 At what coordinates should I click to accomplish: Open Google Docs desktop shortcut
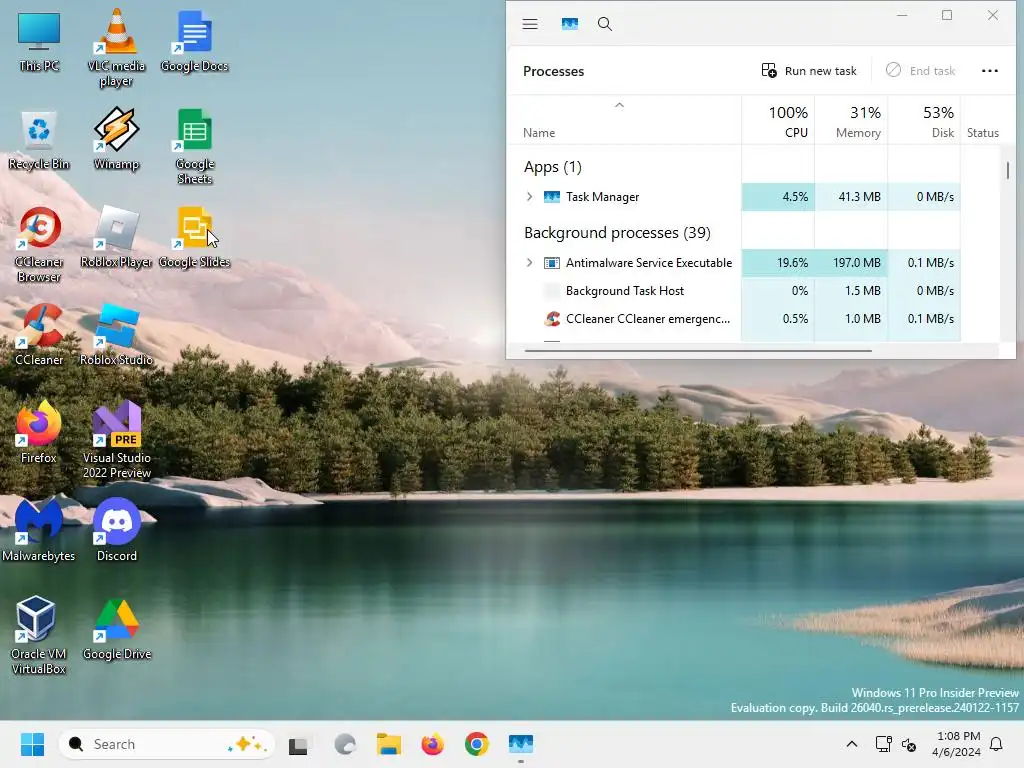point(194,42)
